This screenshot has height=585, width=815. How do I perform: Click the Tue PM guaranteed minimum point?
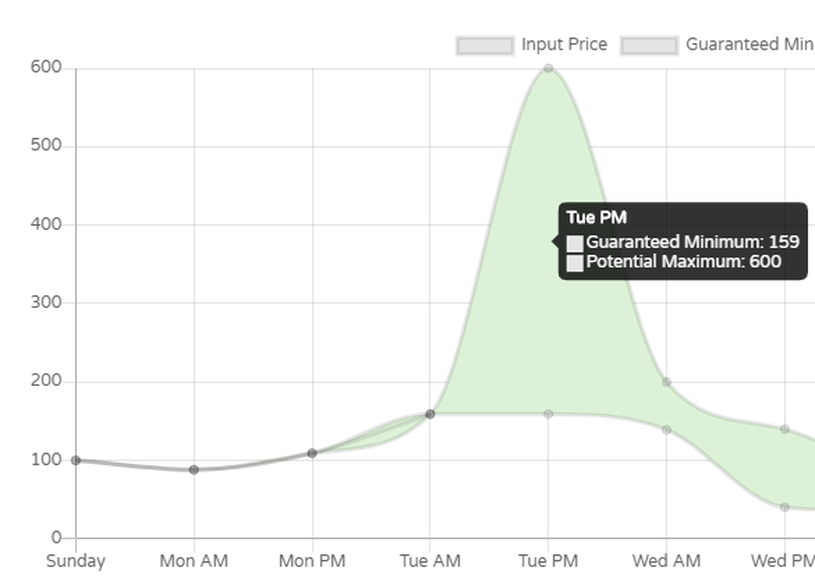(548, 414)
